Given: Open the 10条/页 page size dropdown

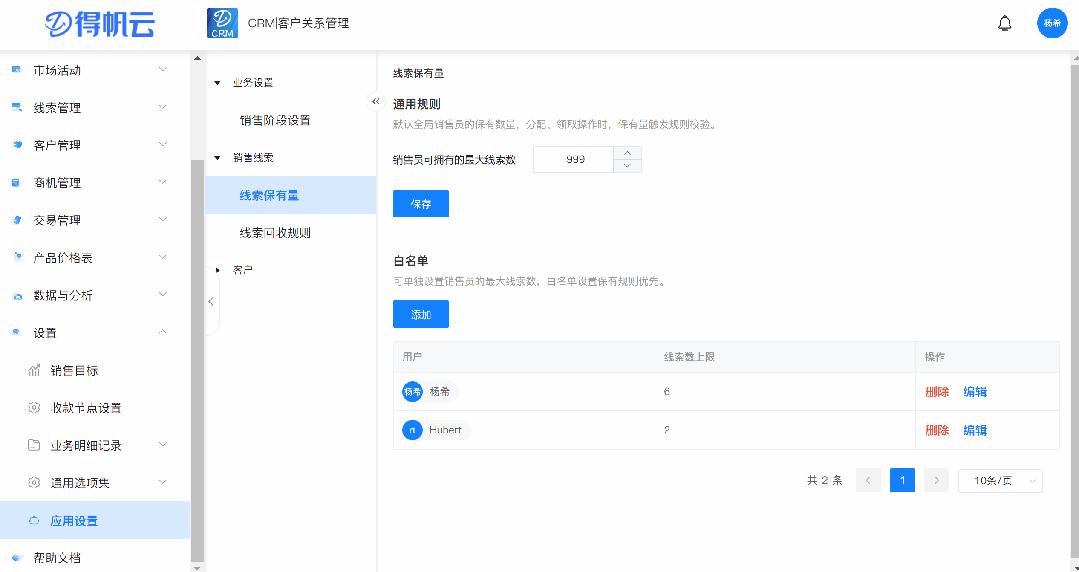Looking at the screenshot, I should [1000, 480].
